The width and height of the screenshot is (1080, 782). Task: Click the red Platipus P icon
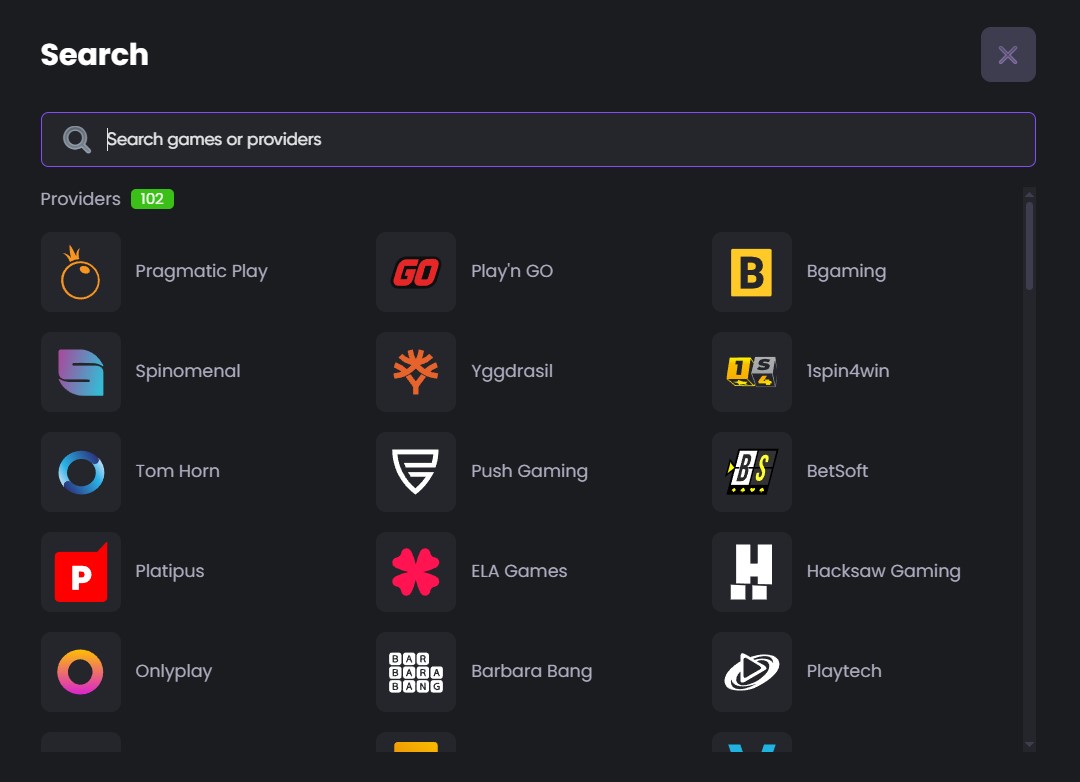pyautogui.click(x=81, y=572)
